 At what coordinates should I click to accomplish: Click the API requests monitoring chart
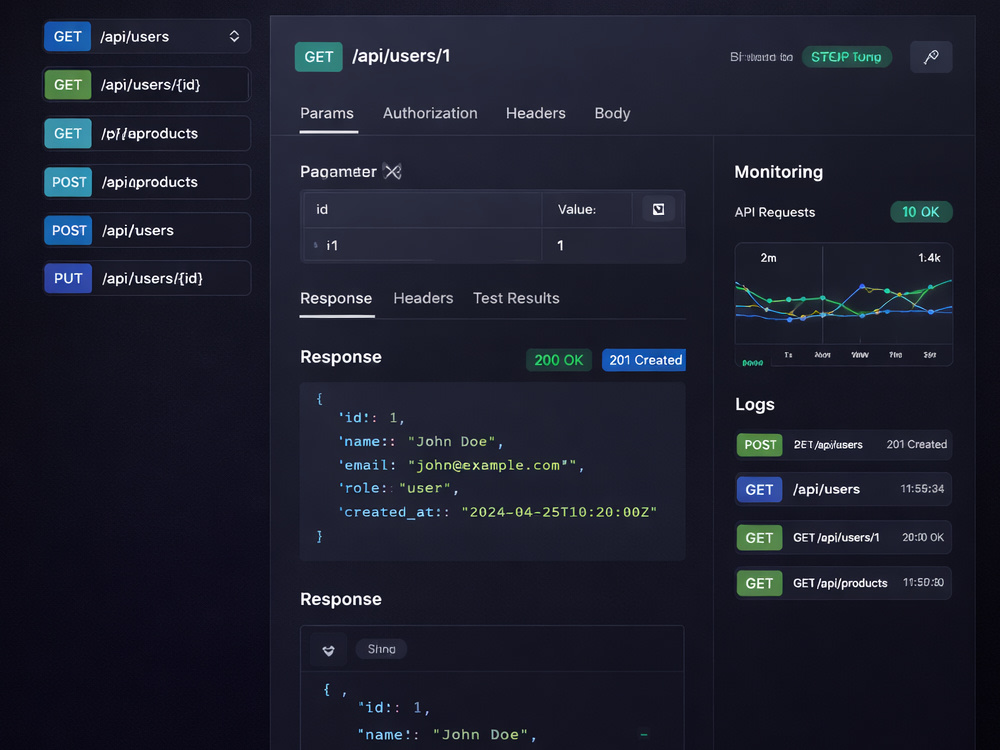[844, 304]
